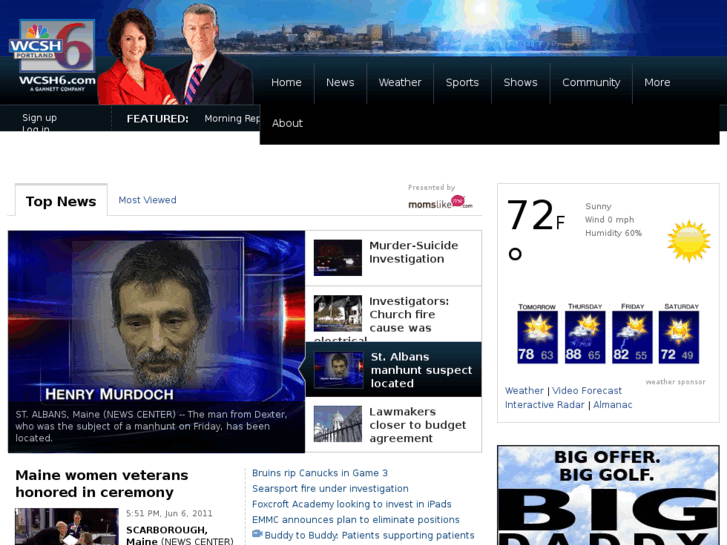Click the St. Albans manhunt thumbnail
The width and height of the screenshot is (727, 545).
[x=338, y=370]
